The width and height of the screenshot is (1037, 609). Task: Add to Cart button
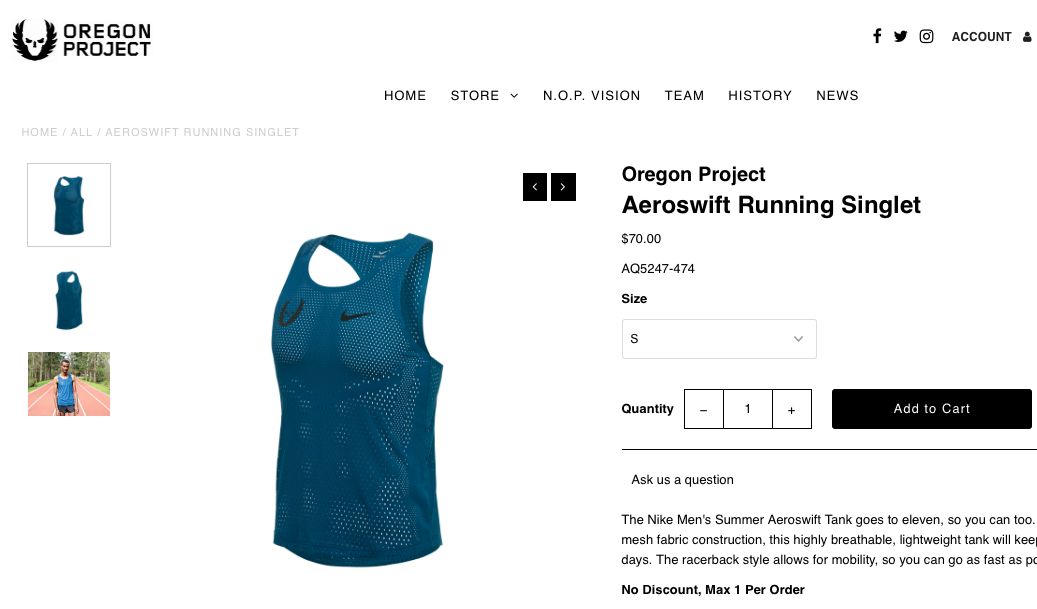932,409
